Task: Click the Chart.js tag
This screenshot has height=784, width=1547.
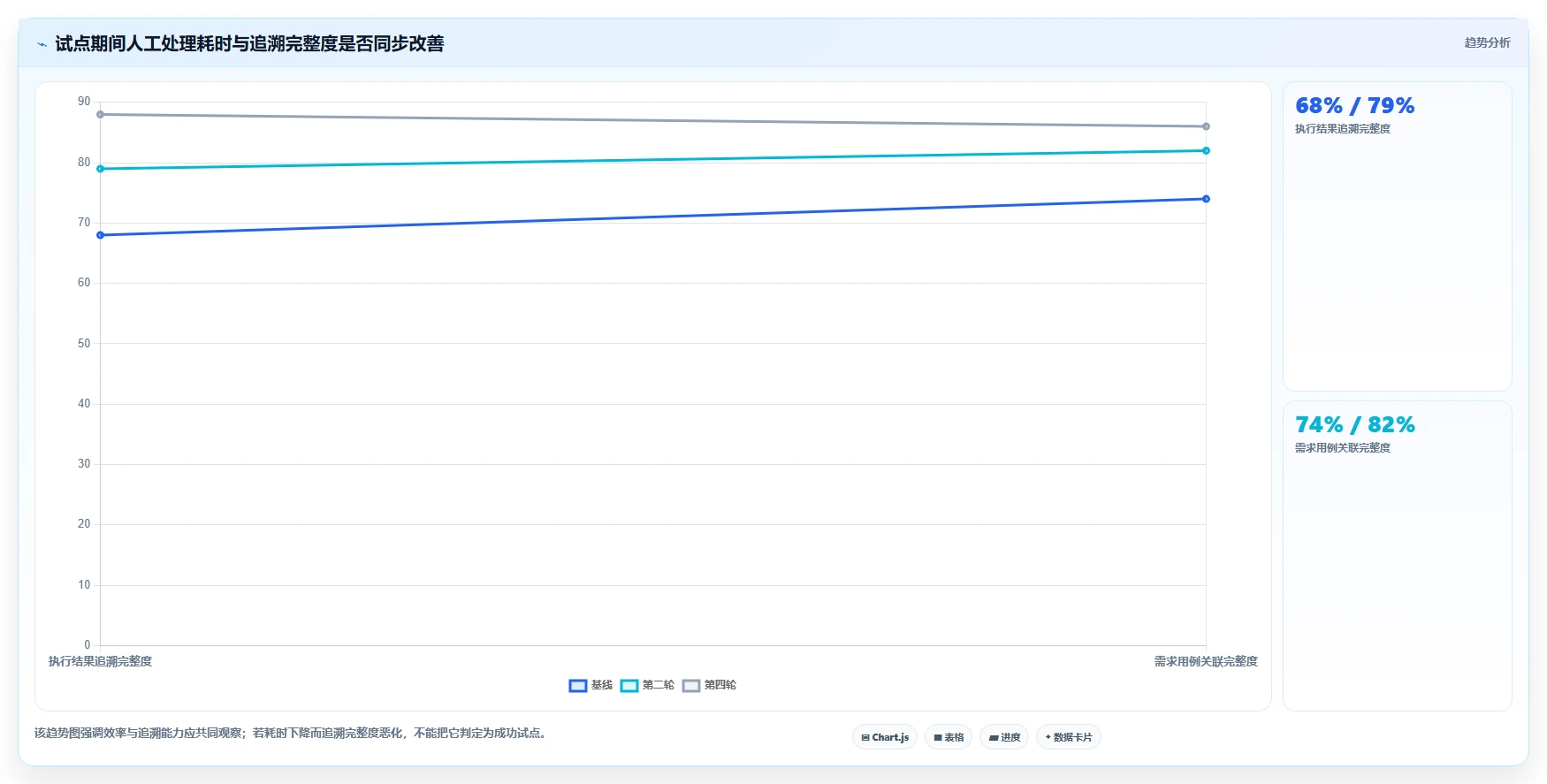Action: pos(885,737)
